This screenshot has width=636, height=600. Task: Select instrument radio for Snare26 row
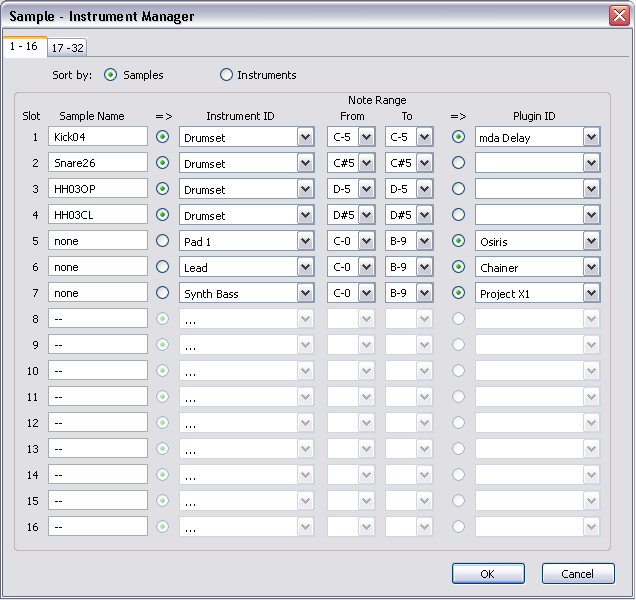[163, 163]
